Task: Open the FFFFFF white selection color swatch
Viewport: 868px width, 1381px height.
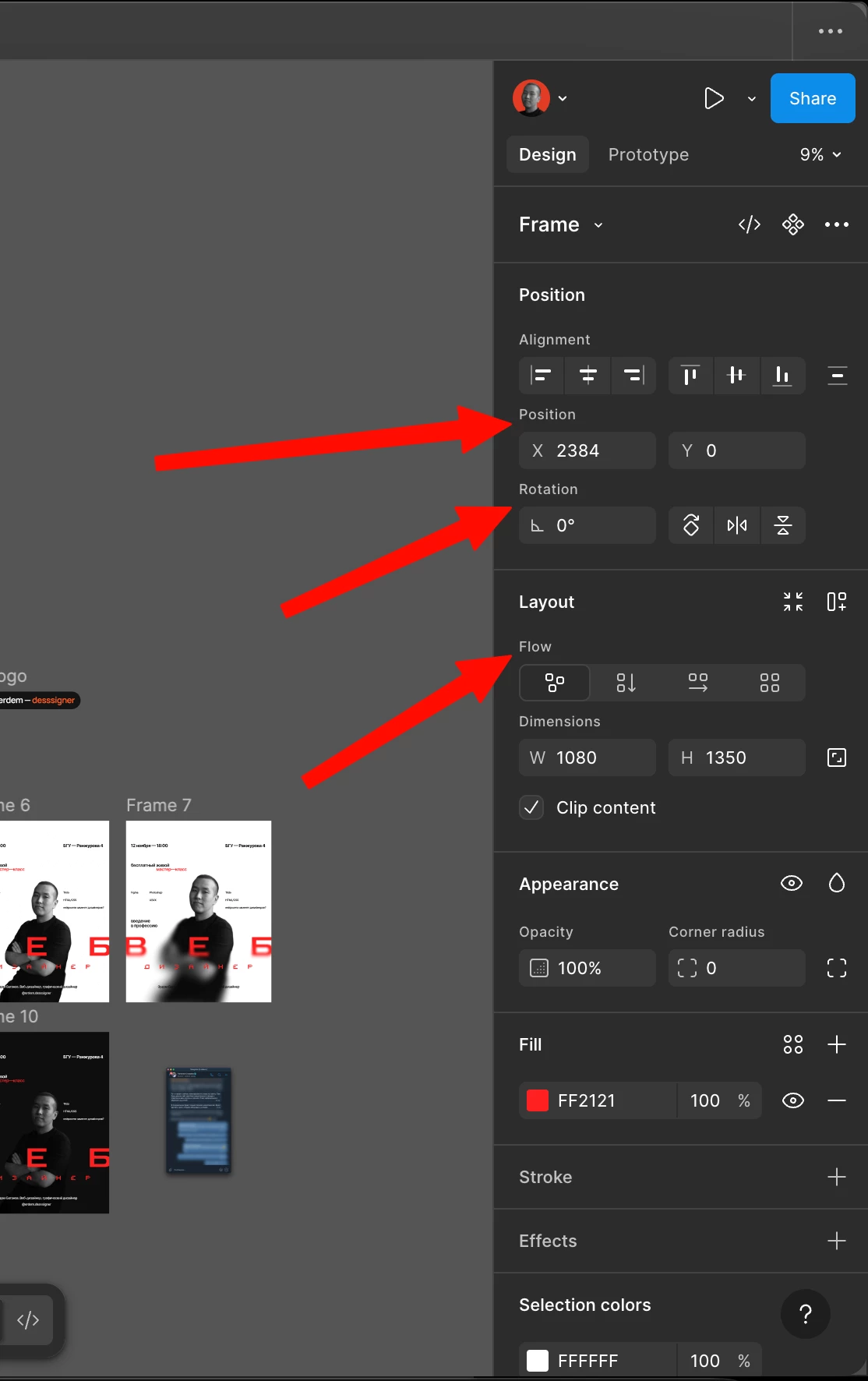Action: (538, 1361)
